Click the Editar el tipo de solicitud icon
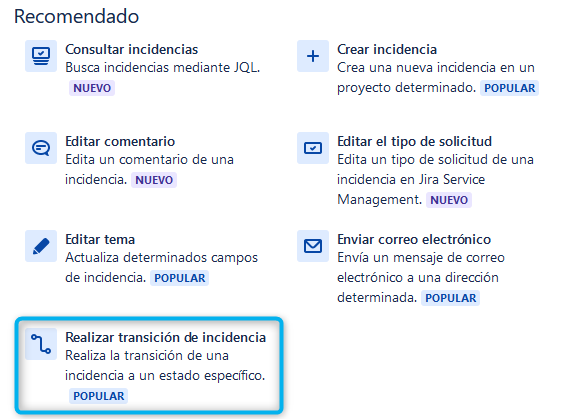 pyautogui.click(x=313, y=148)
